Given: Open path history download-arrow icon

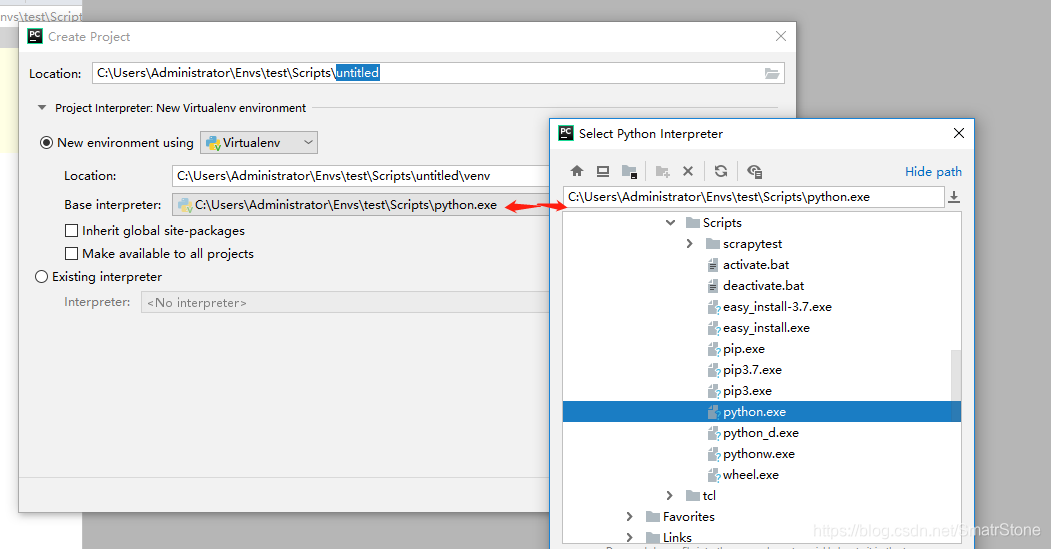Looking at the screenshot, I should 954,197.
